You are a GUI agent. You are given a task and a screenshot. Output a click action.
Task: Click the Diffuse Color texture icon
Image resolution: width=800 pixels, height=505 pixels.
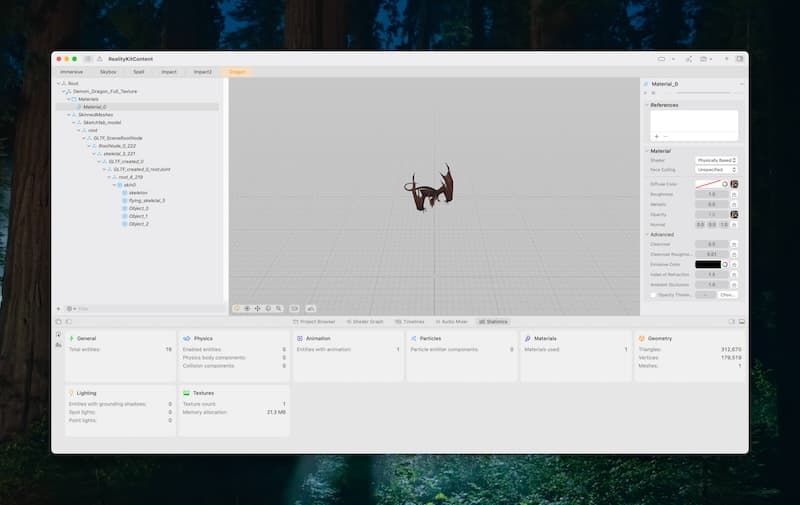734,184
